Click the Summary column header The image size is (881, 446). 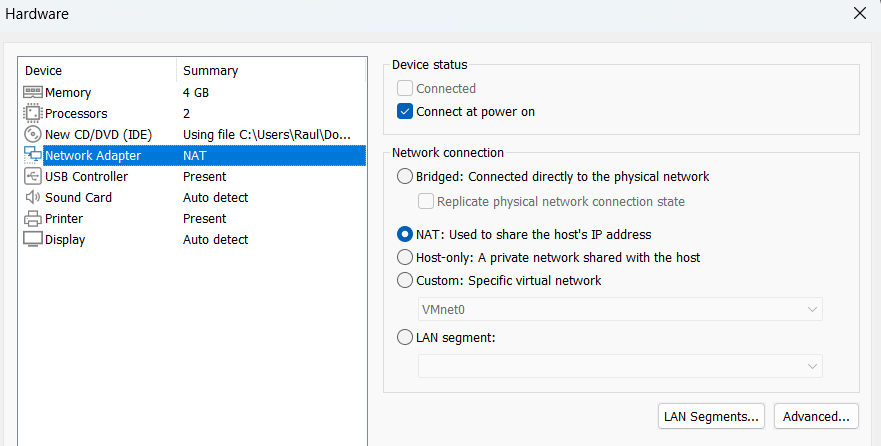pos(210,71)
